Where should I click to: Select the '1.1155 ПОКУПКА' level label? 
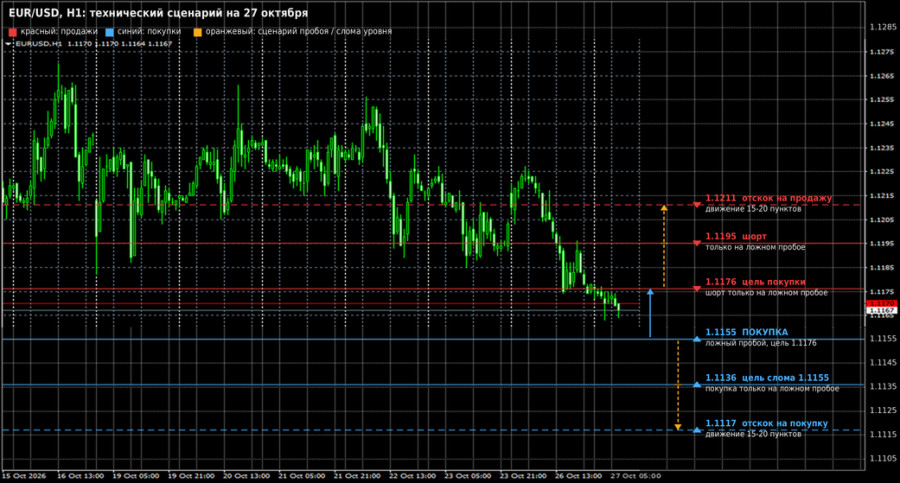[747, 333]
